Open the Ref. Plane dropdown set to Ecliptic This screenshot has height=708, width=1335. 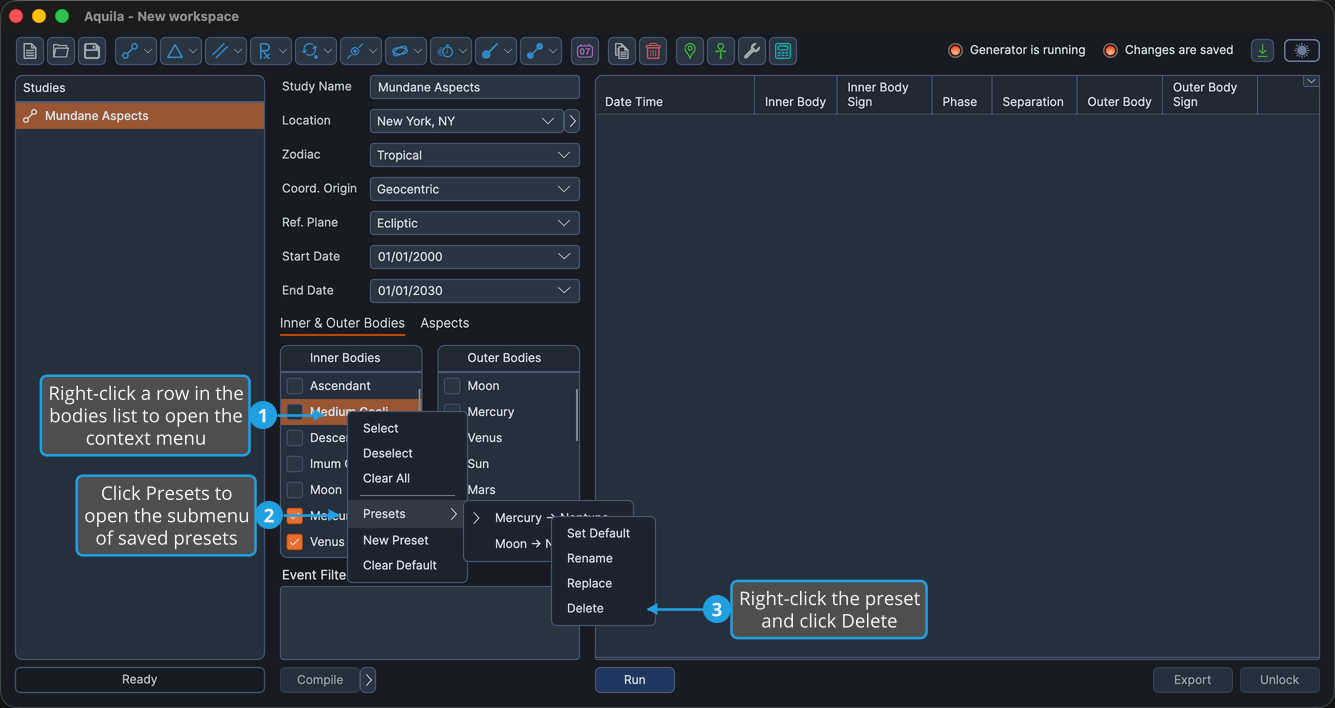(x=475, y=223)
